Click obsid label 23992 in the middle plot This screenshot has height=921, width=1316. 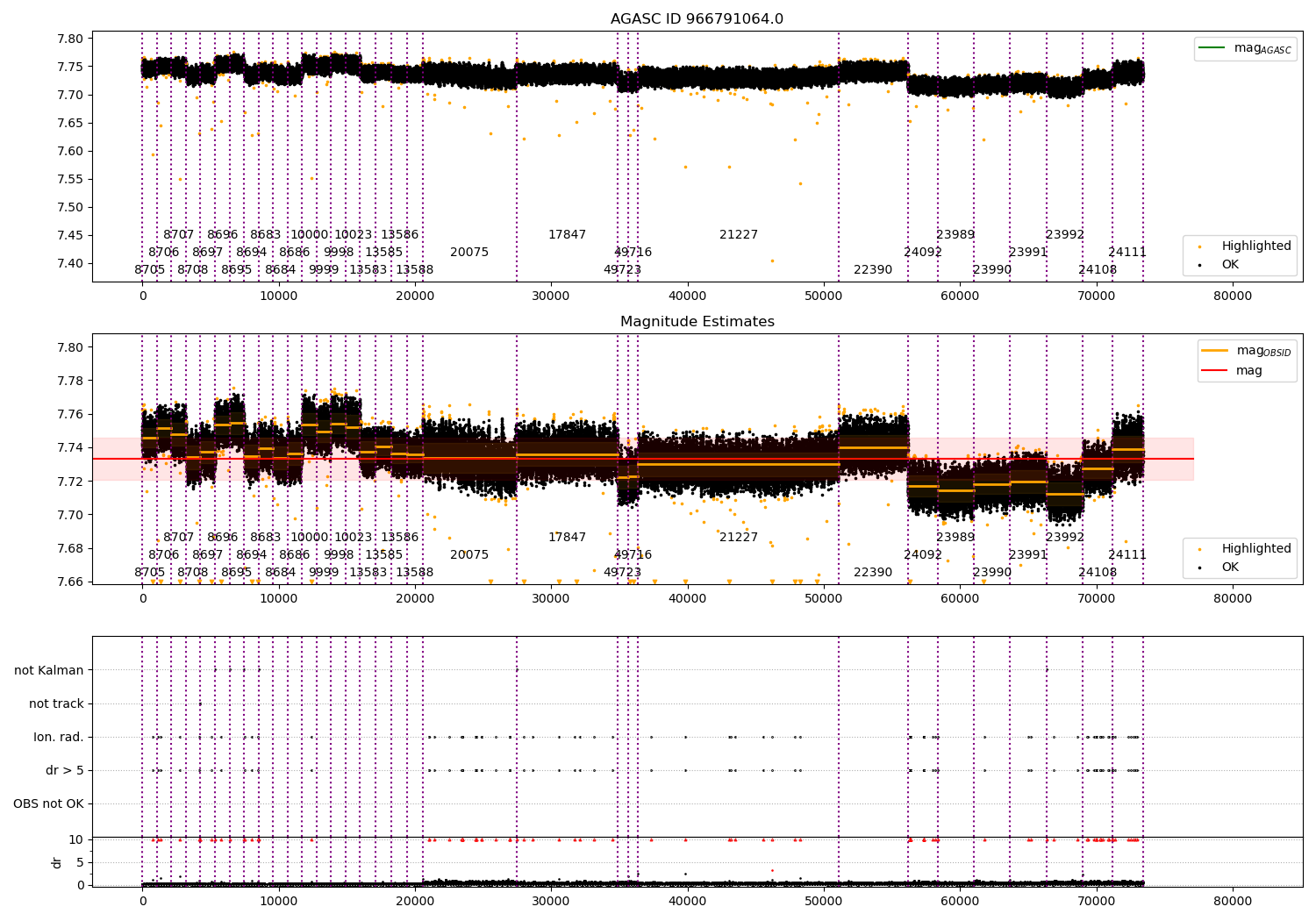click(x=1065, y=537)
